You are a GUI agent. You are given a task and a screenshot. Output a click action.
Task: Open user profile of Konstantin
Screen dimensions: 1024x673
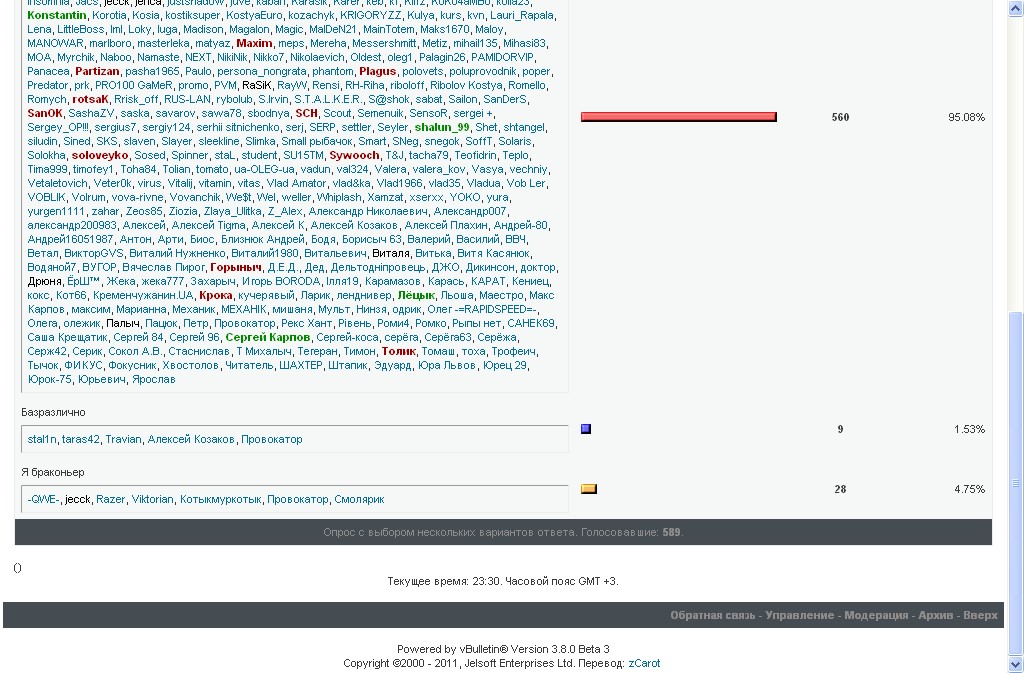click(57, 16)
